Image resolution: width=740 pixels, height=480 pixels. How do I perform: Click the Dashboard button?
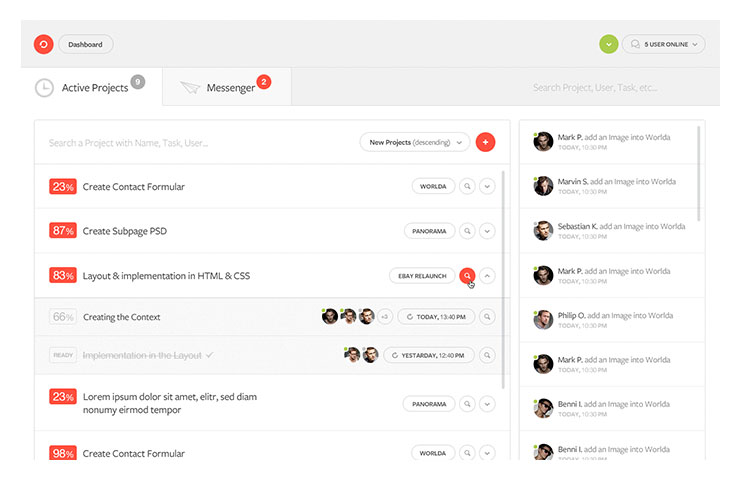(x=85, y=44)
